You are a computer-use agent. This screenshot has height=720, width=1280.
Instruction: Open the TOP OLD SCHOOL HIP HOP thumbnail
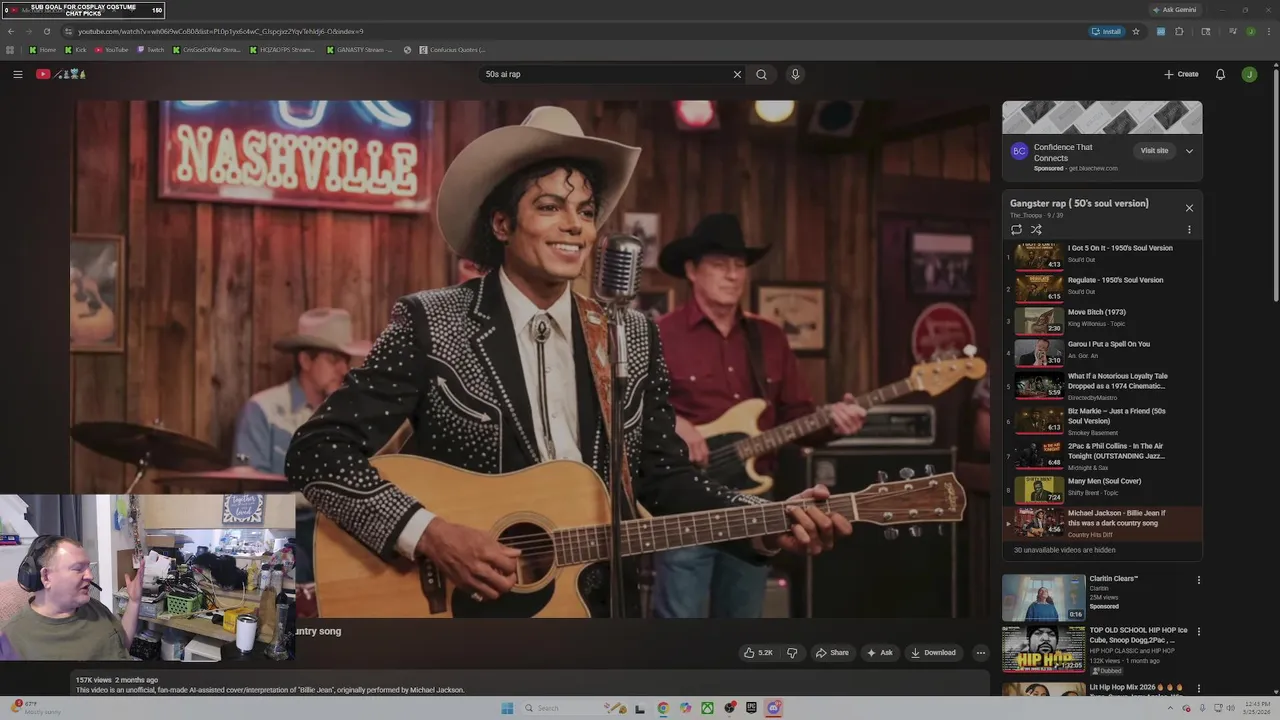coord(1043,649)
